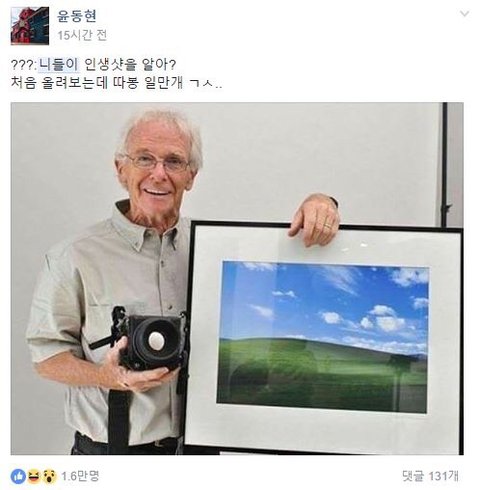
Task: Open the 윤동현 profile name link
Action: pos(77,15)
